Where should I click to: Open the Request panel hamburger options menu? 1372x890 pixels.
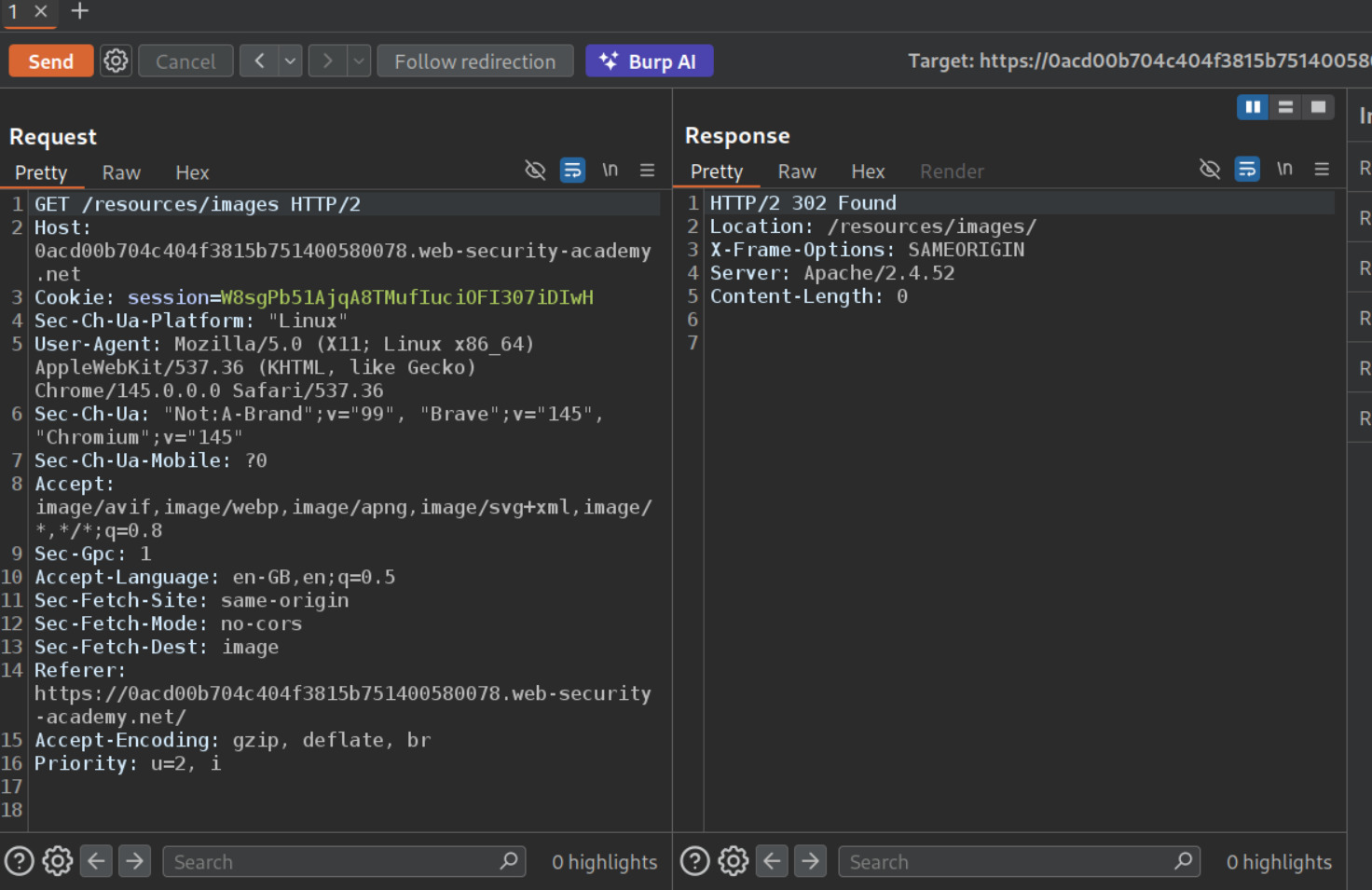[647, 171]
